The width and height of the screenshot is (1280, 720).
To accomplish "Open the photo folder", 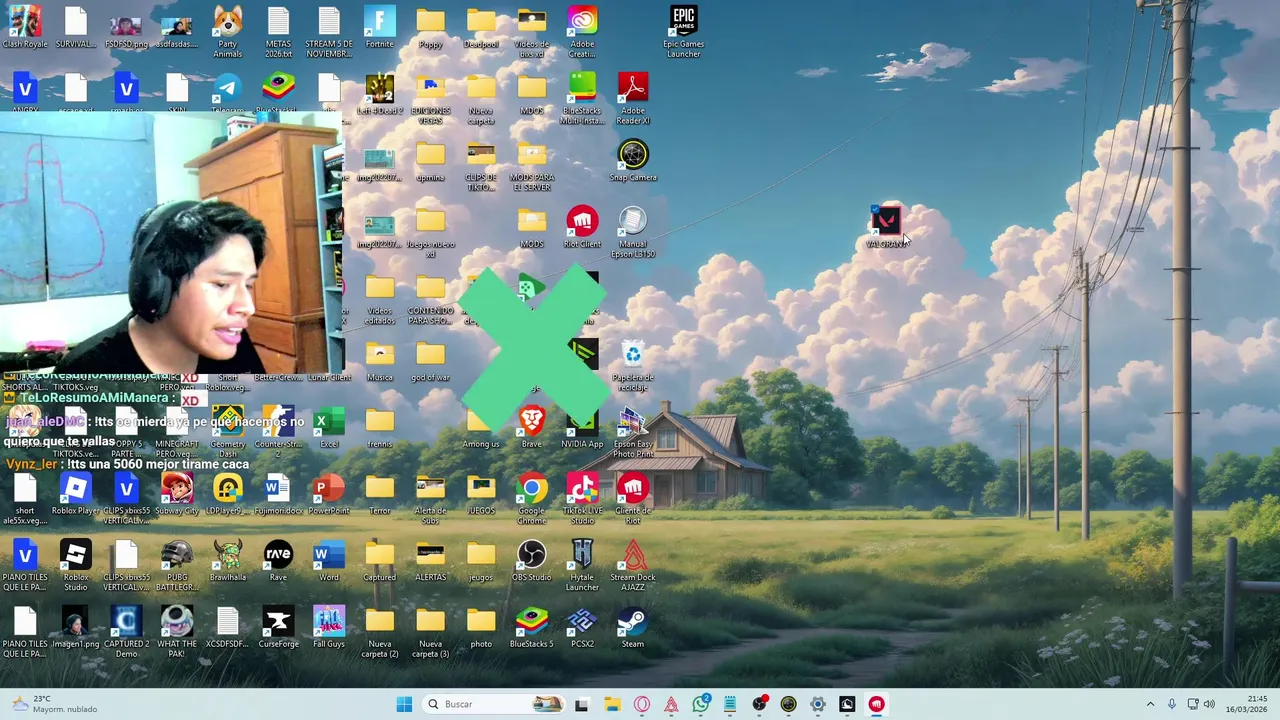I will tap(481, 627).
